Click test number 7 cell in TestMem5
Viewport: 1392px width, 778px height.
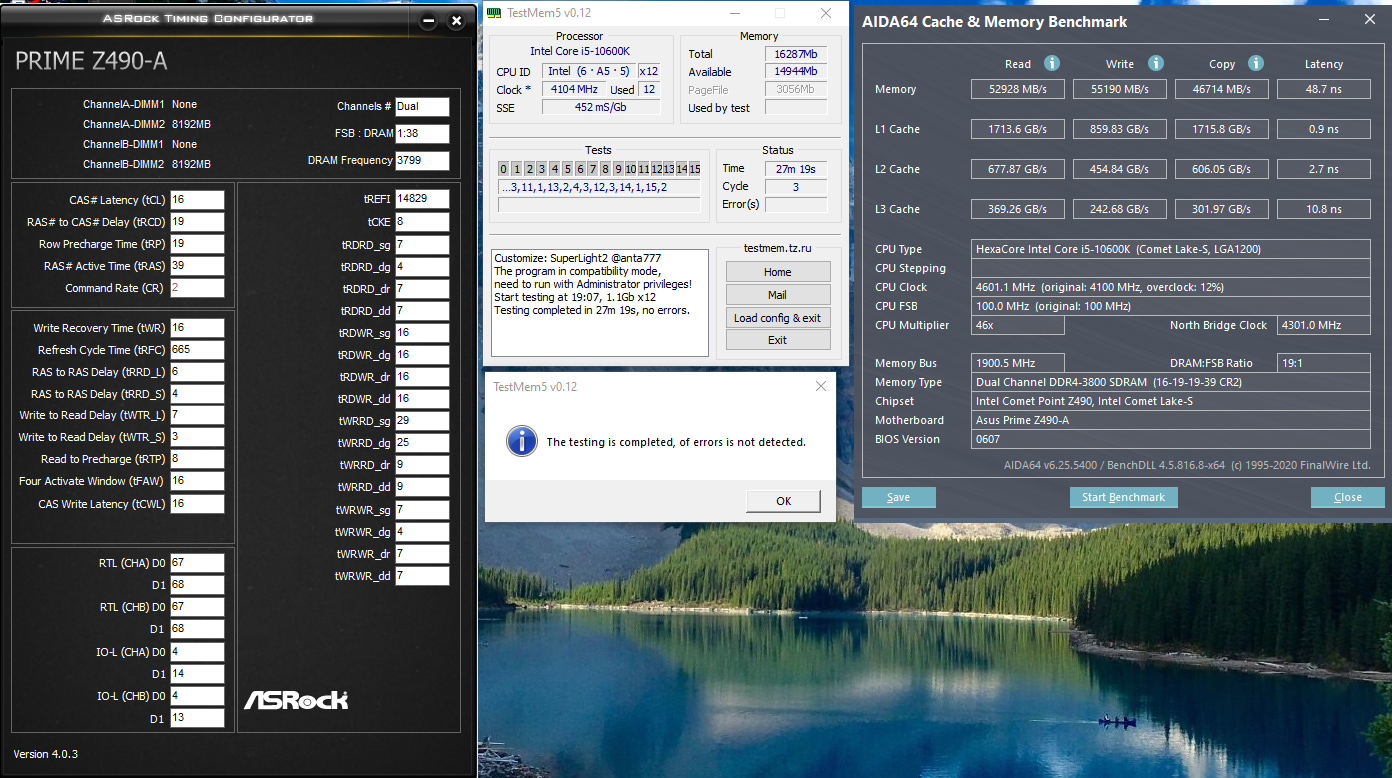[x=592, y=169]
